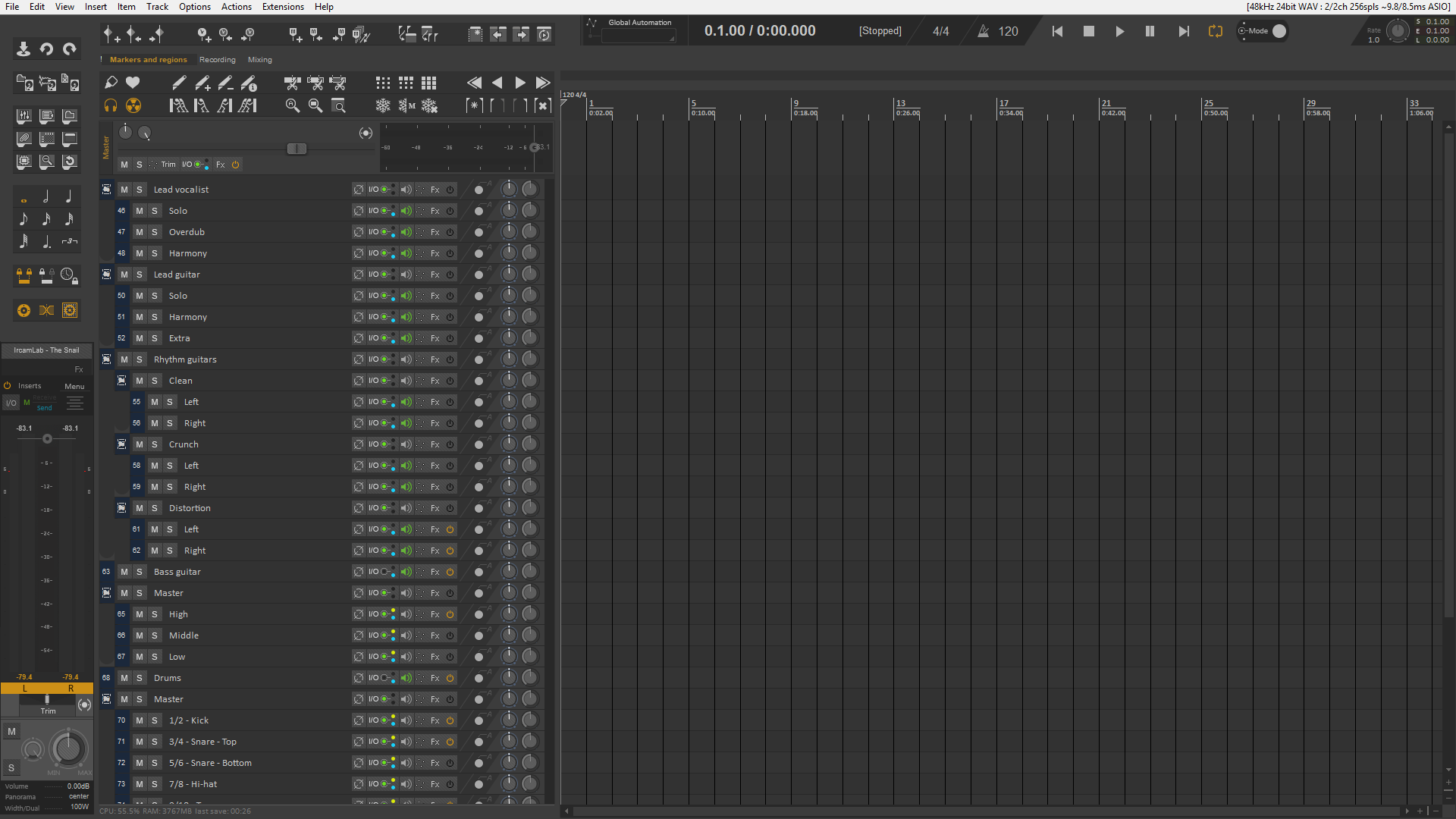Open the Extensions menu
The height and width of the screenshot is (819, 1456).
(x=283, y=7)
